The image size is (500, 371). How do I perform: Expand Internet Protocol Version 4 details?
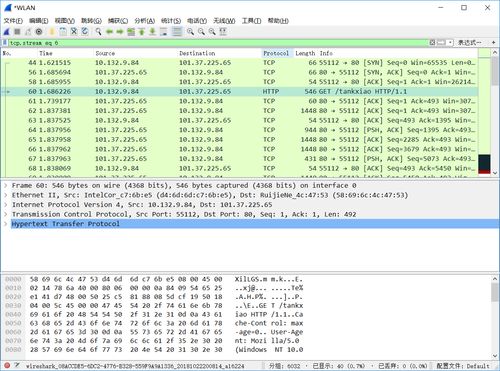(5, 205)
